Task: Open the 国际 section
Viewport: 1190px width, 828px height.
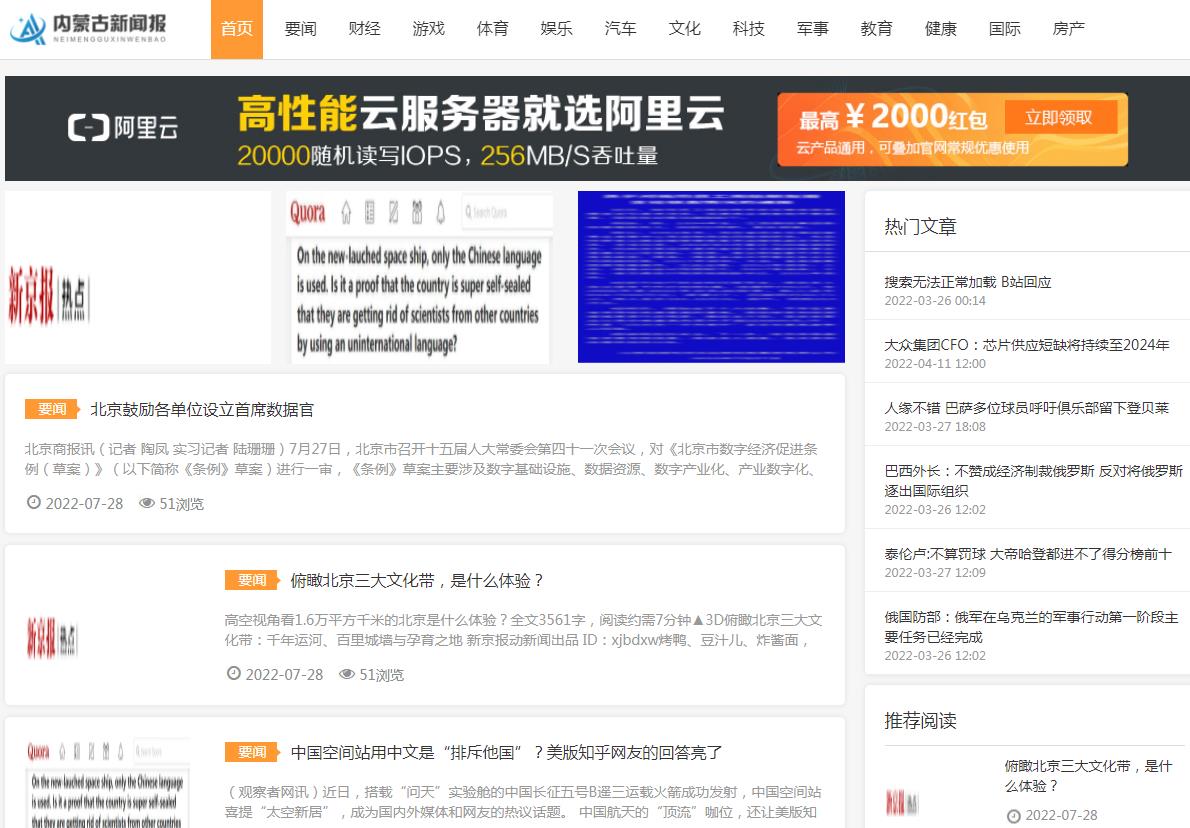Action: click(x=1005, y=29)
